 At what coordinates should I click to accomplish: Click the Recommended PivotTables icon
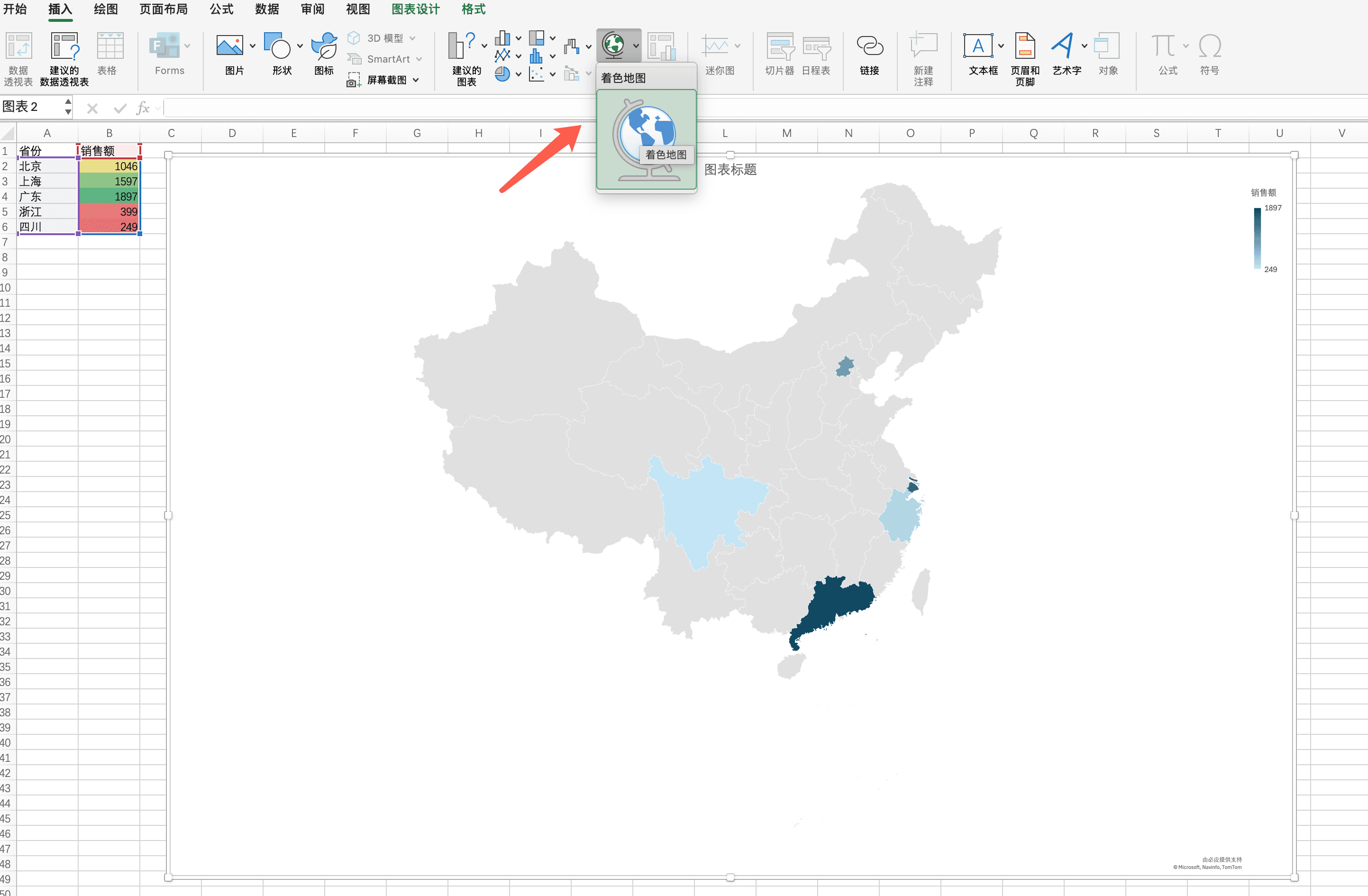point(64,46)
